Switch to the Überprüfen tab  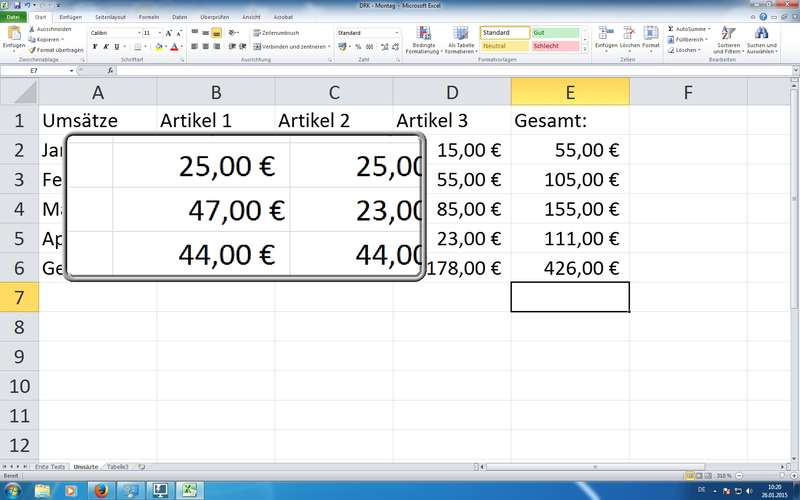(x=214, y=17)
